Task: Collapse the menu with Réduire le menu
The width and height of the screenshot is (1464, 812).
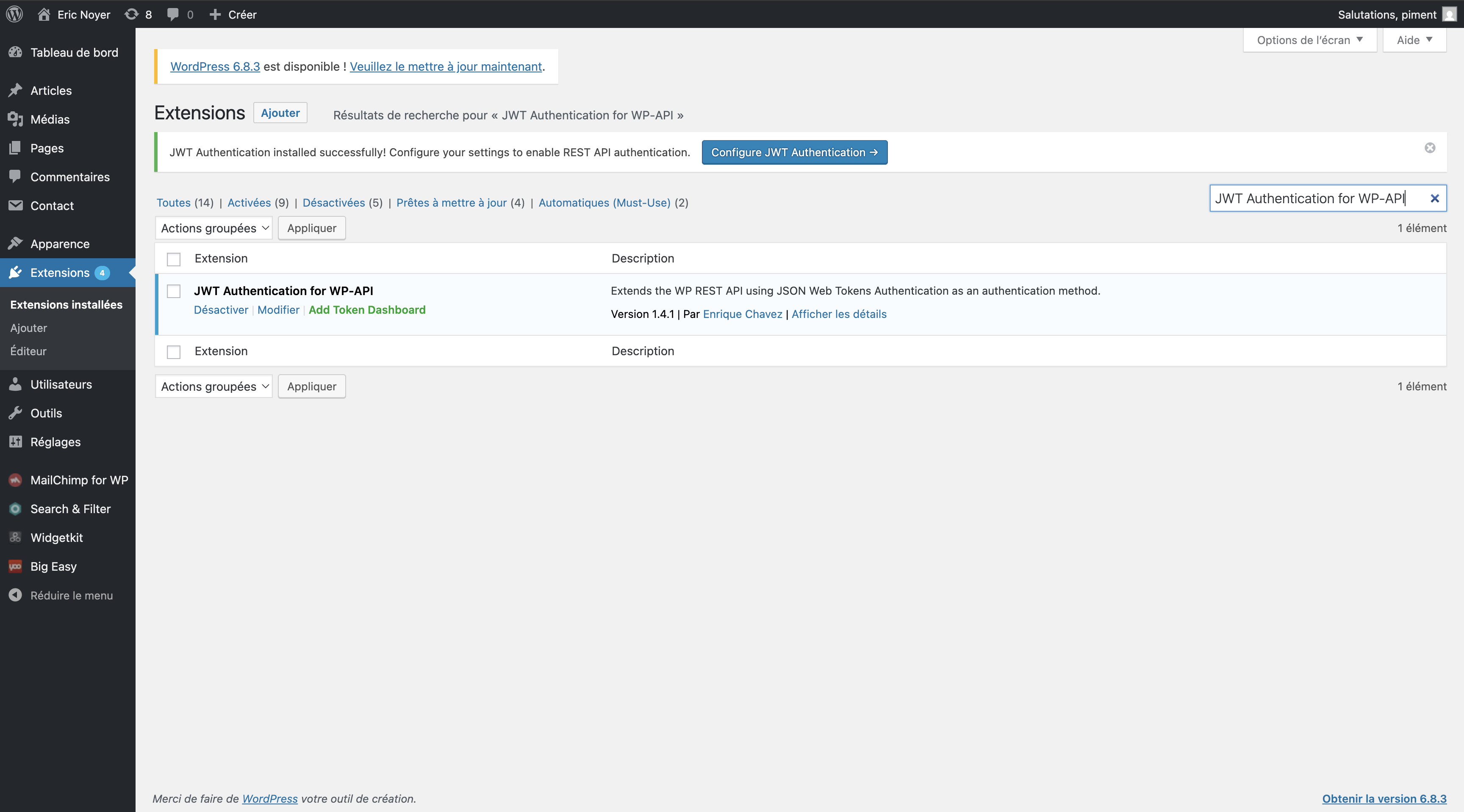Action: coord(71,595)
